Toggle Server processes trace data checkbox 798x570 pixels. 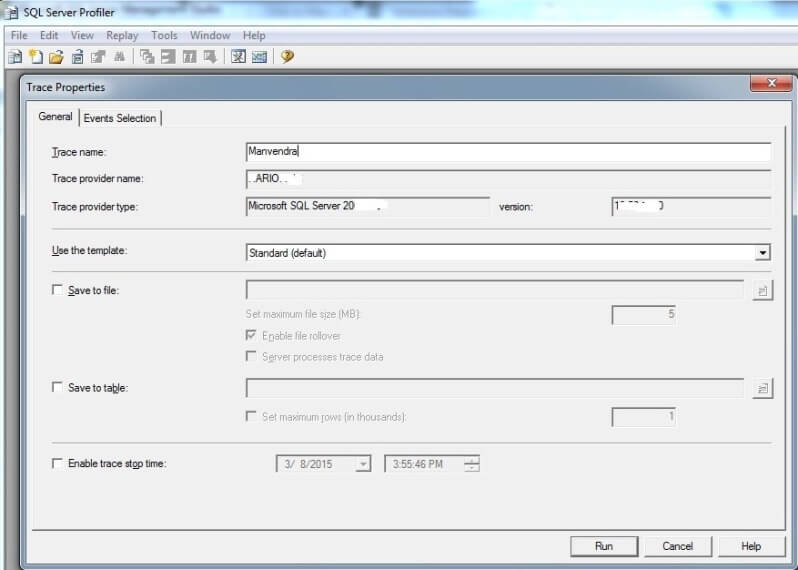(251, 356)
